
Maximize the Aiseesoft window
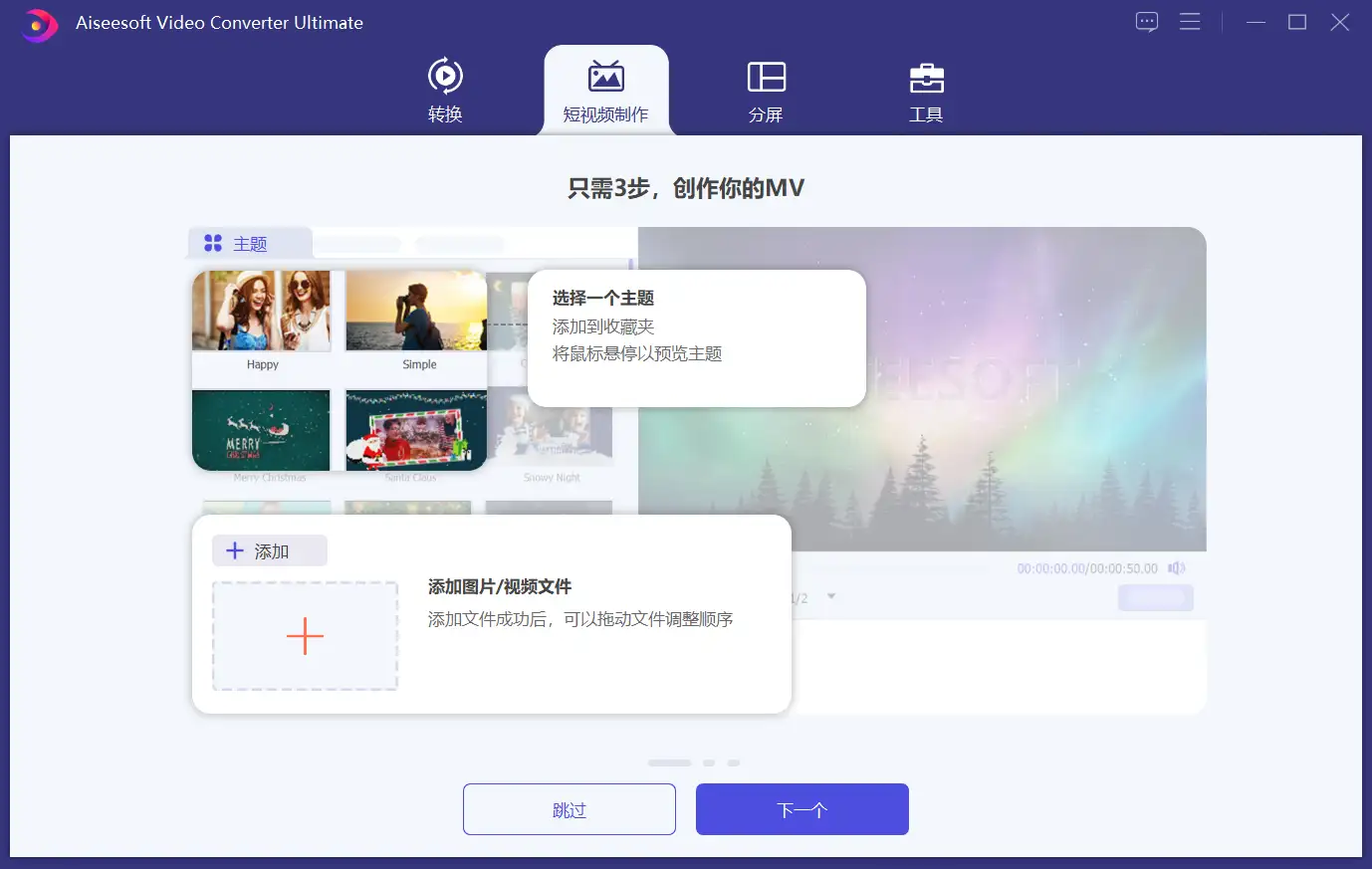pyautogui.click(x=1297, y=22)
